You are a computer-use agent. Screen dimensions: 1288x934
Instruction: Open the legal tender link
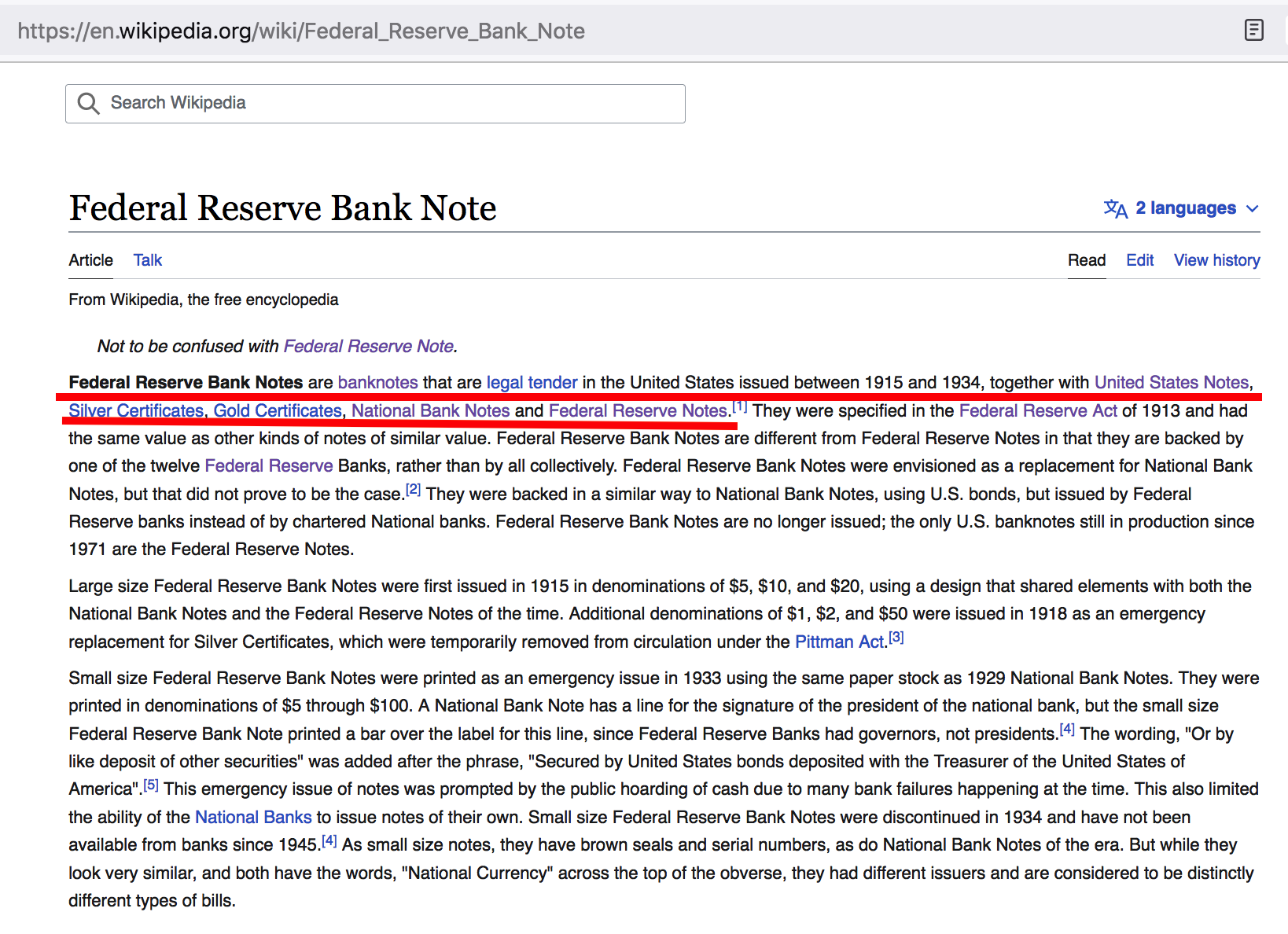[532, 382]
